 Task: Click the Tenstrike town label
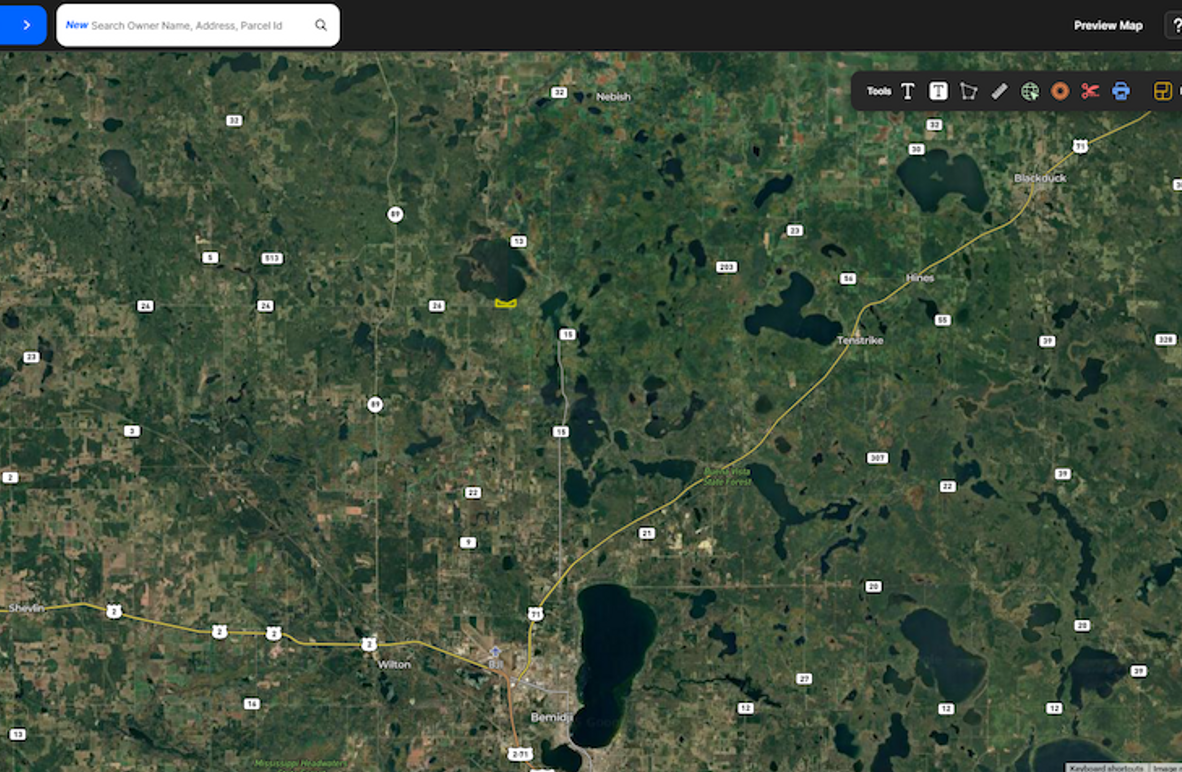(x=860, y=341)
